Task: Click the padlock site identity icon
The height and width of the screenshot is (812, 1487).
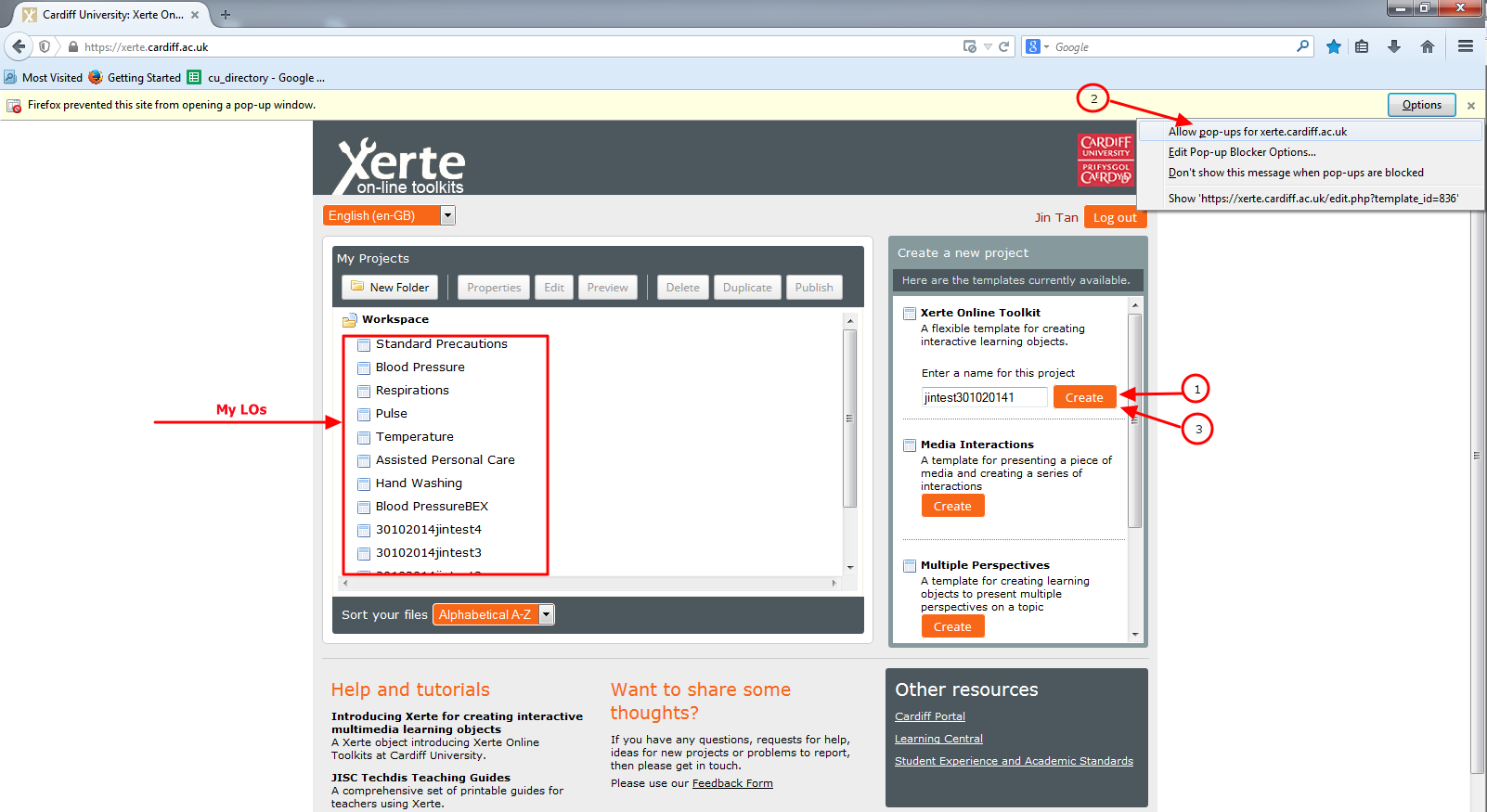Action: tap(73, 46)
